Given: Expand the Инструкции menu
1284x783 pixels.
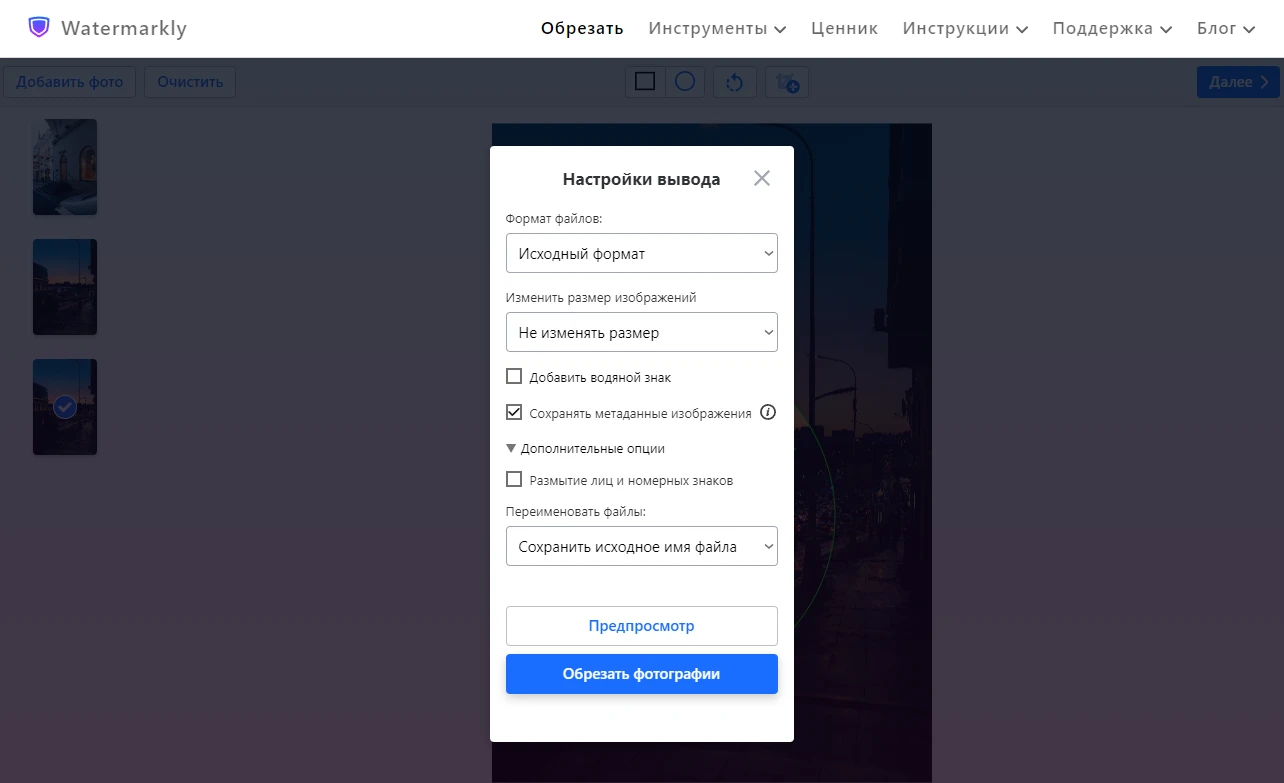Looking at the screenshot, I should [965, 28].
